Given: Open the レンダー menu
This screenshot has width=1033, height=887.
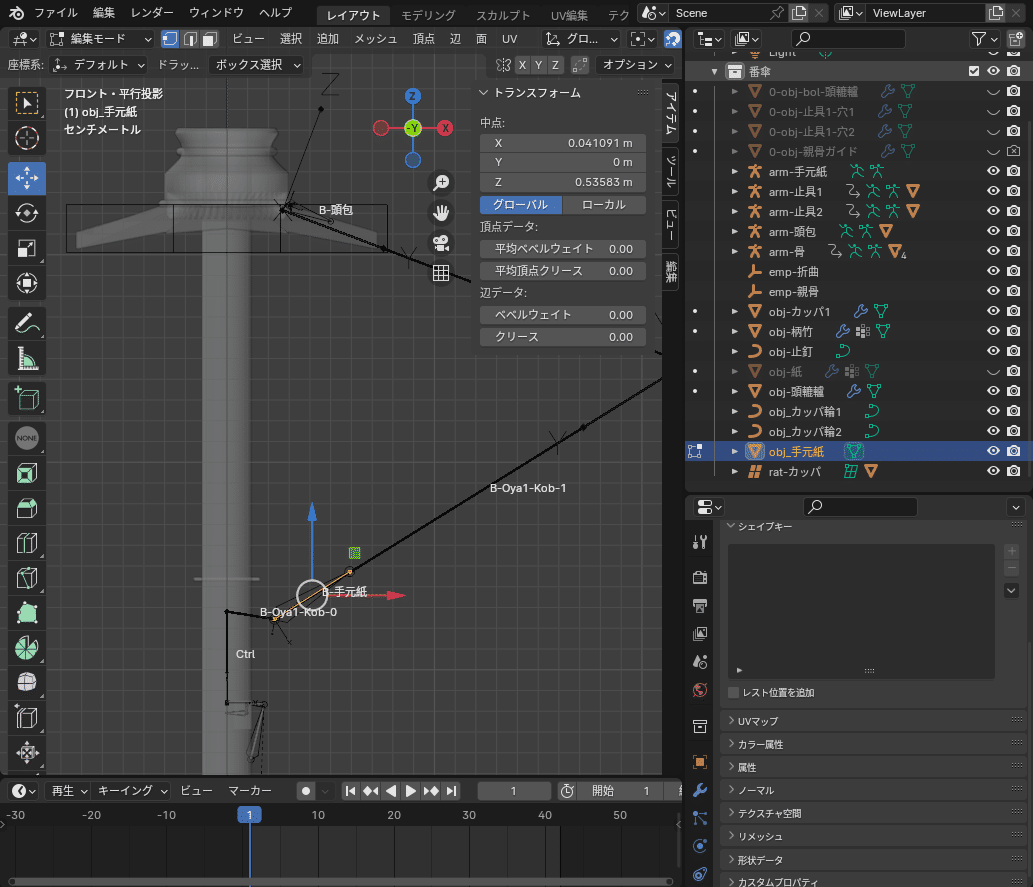Looking at the screenshot, I should click(152, 13).
